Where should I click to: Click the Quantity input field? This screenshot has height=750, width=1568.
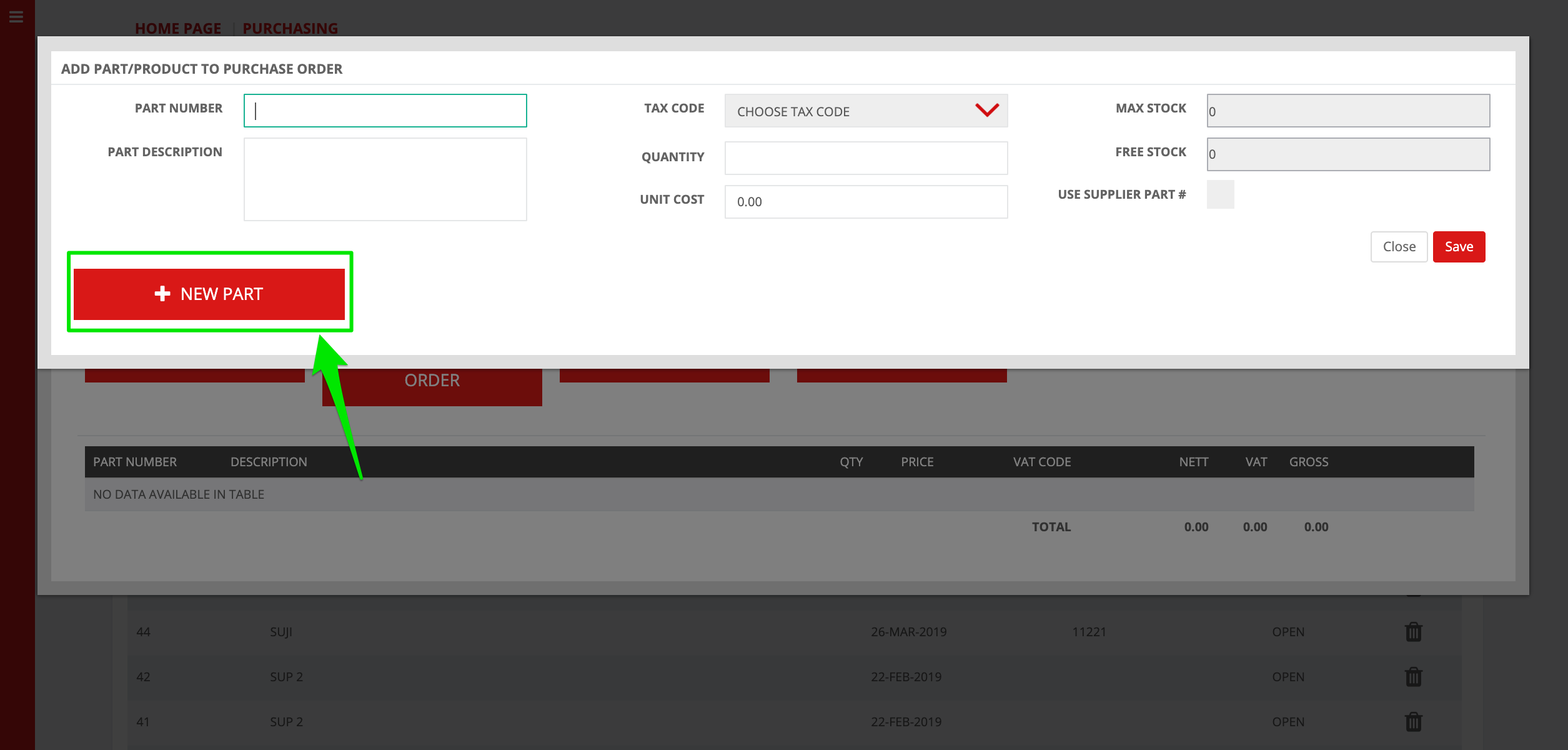[x=866, y=158]
